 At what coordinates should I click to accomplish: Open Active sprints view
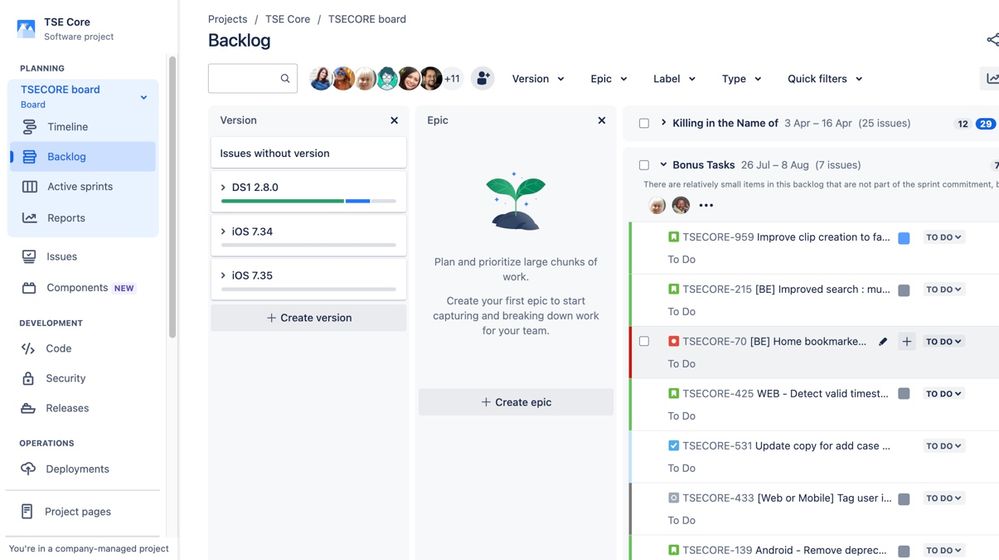pyautogui.click(x=82, y=187)
